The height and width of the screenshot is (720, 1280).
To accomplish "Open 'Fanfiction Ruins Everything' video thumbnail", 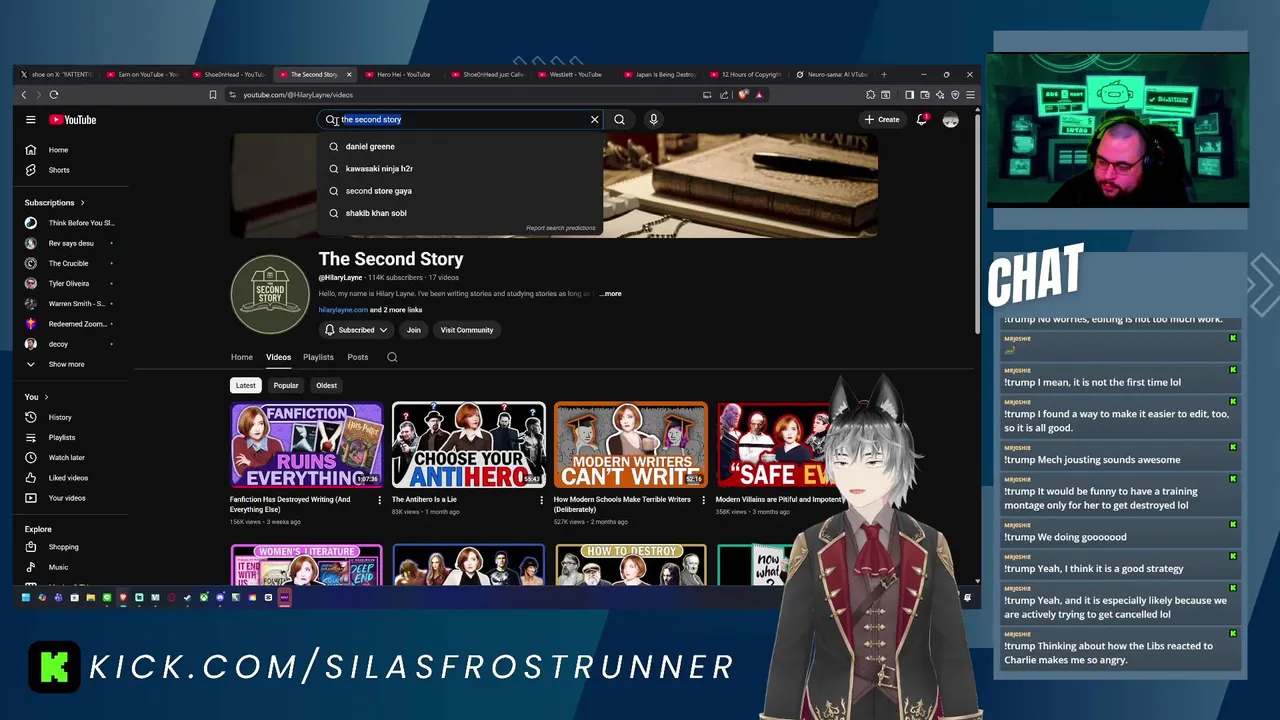I will [x=307, y=445].
